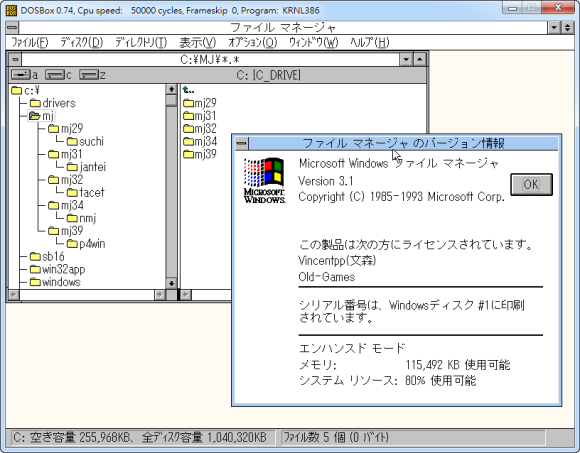580x453 pixels.
Task: Select the c:¥ root folder in tree
Action: tap(25, 90)
